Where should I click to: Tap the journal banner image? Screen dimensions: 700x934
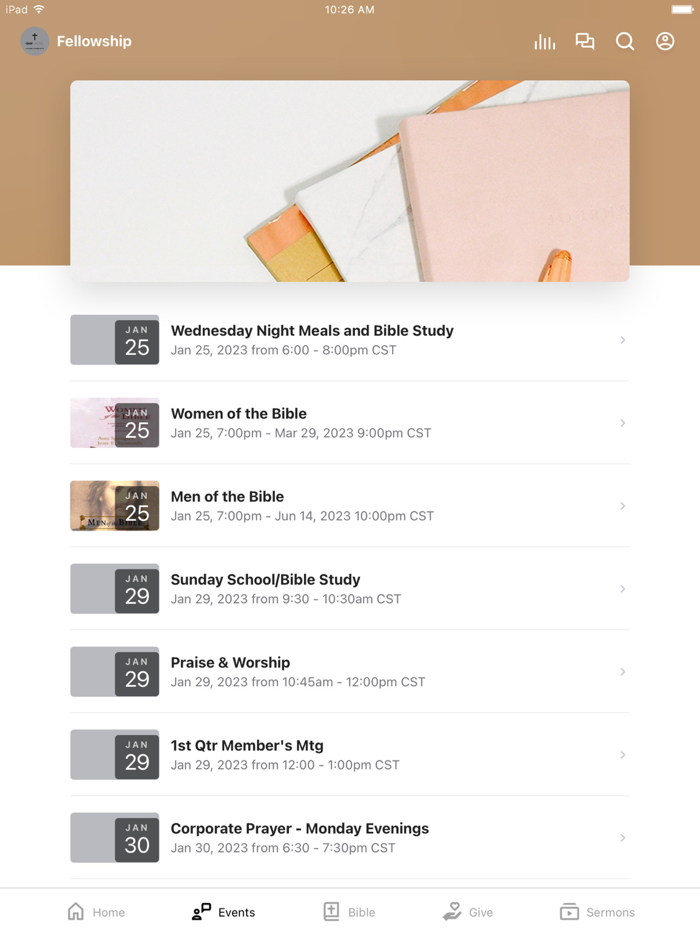(350, 181)
